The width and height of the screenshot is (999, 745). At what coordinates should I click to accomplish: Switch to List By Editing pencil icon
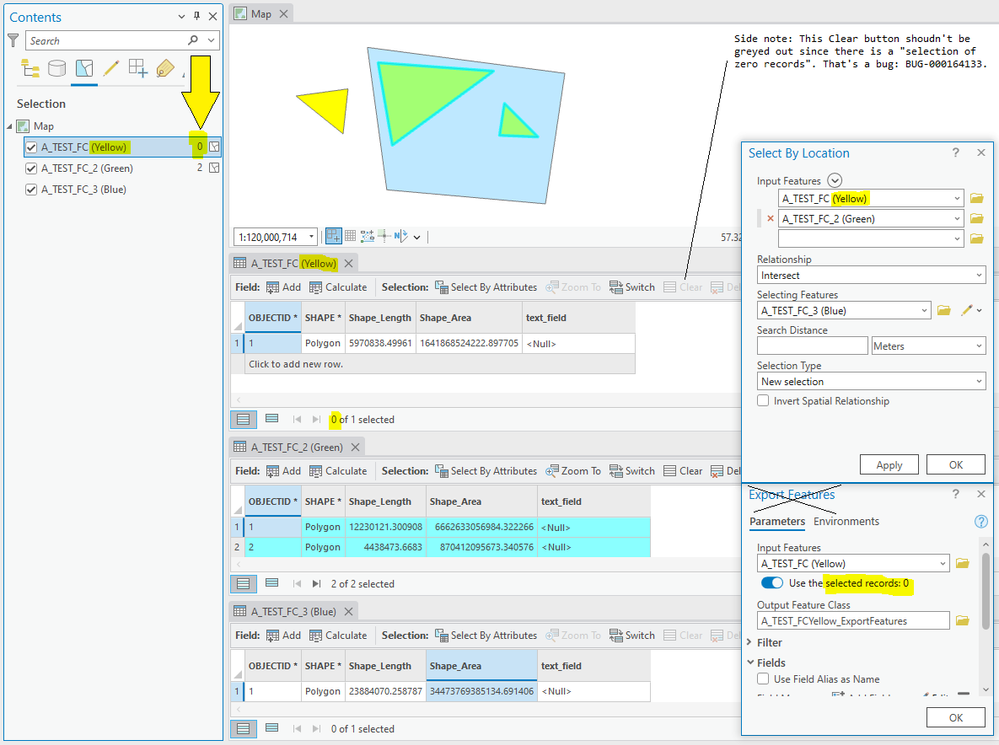tap(111, 68)
